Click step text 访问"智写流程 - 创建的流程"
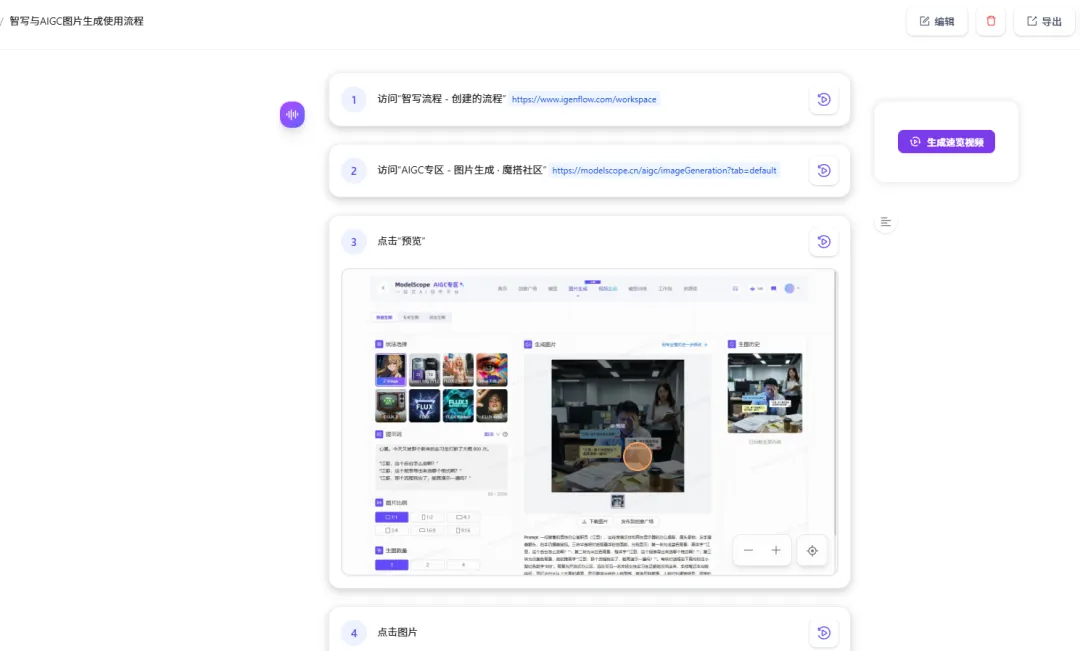This screenshot has height=651, width=1080. (x=442, y=99)
